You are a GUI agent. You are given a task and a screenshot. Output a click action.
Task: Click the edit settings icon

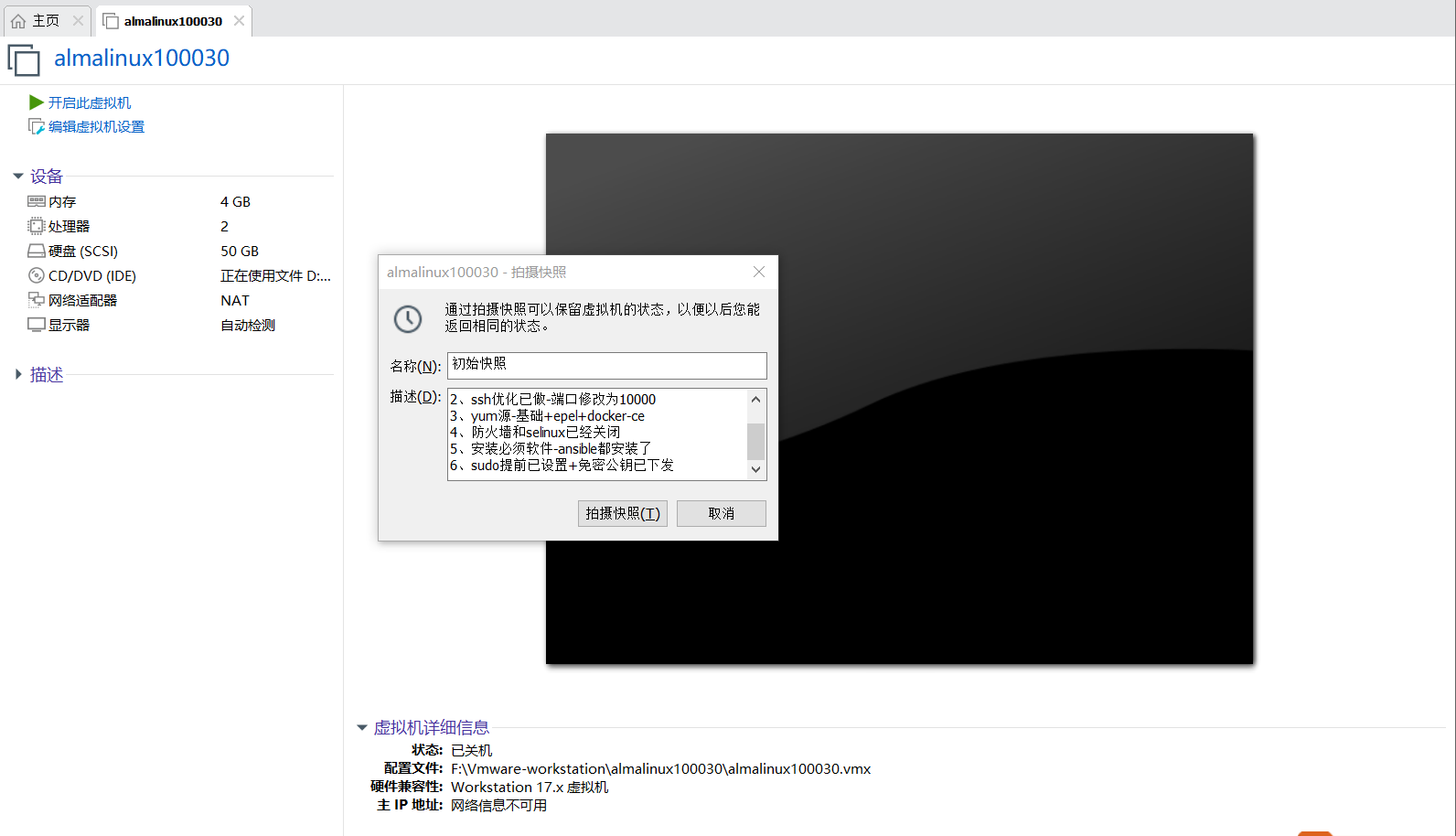coord(37,126)
